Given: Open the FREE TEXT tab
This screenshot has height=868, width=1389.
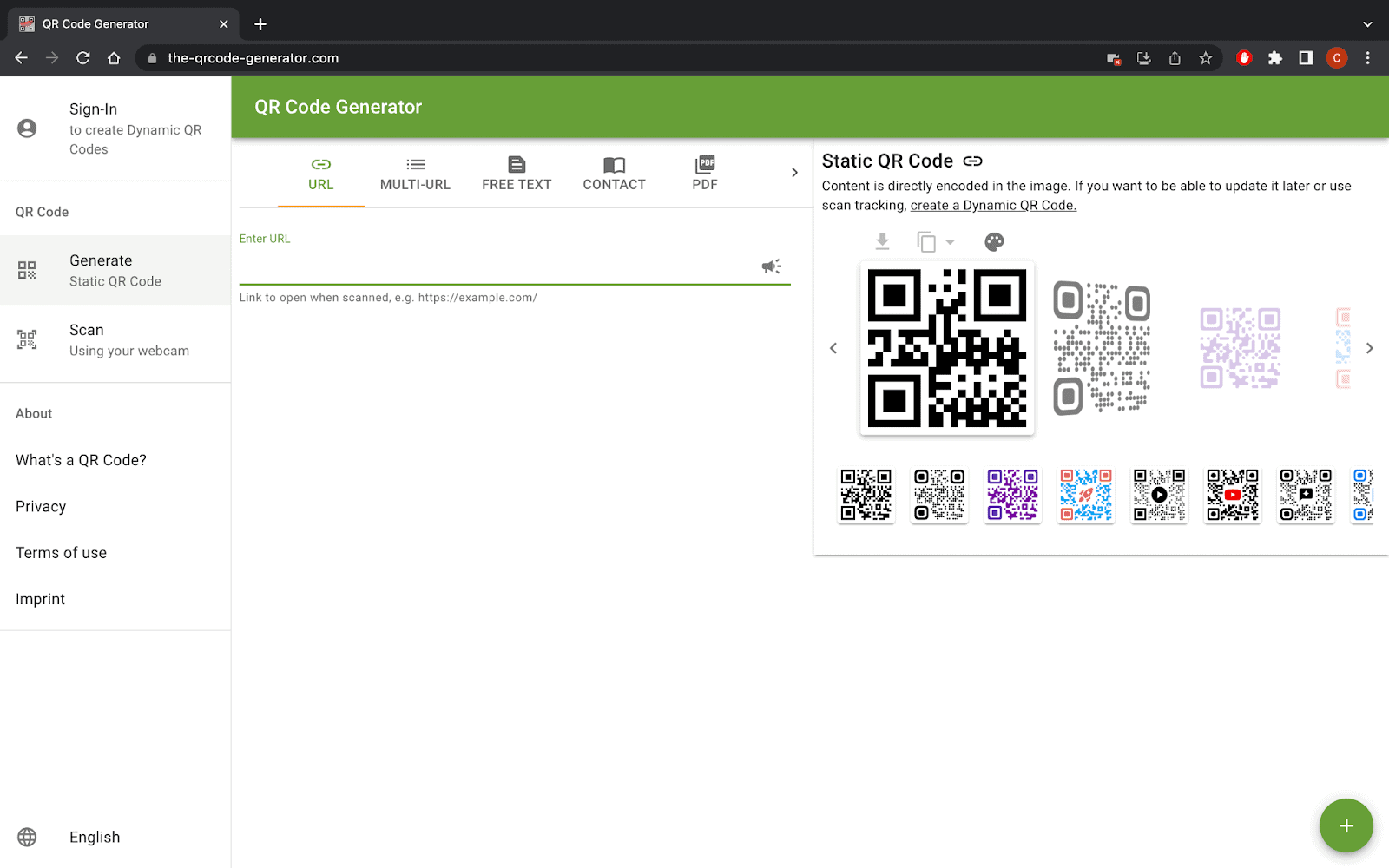Looking at the screenshot, I should [517, 174].
